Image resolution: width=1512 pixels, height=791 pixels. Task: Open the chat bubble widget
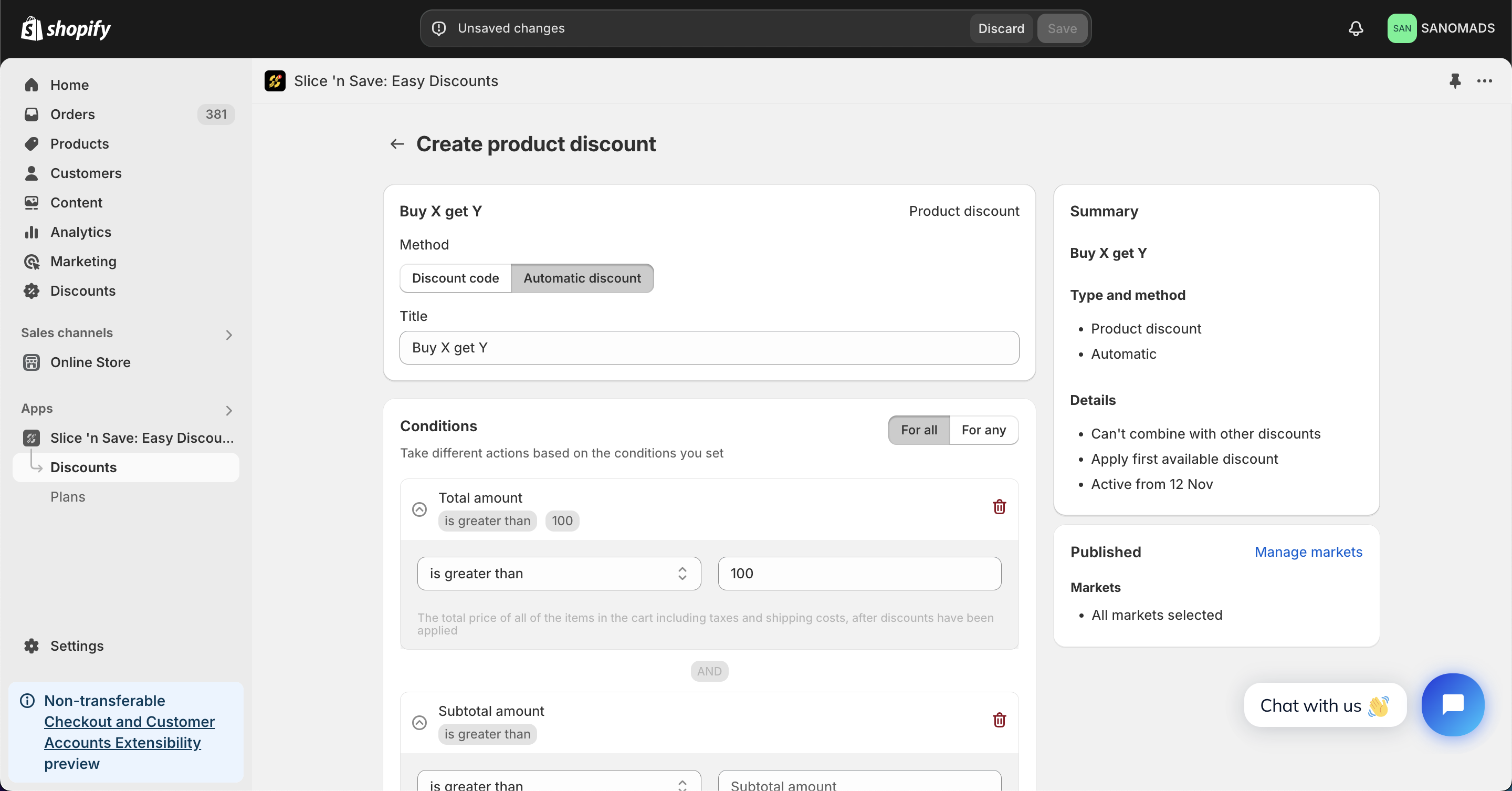(x=1453, y=704)
